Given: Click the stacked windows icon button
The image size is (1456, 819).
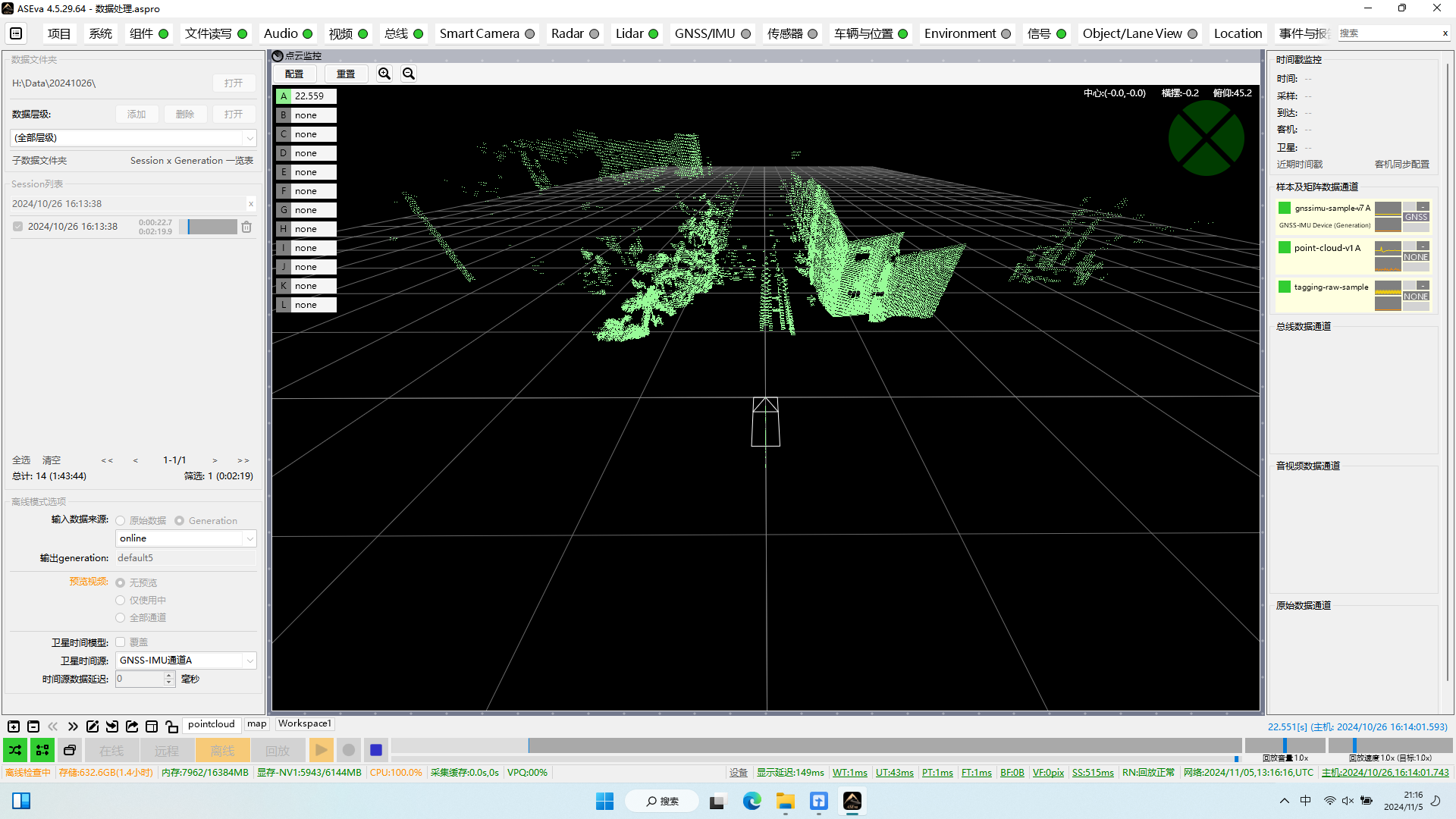Looking at the screenshot, I should tap(70, 750).
